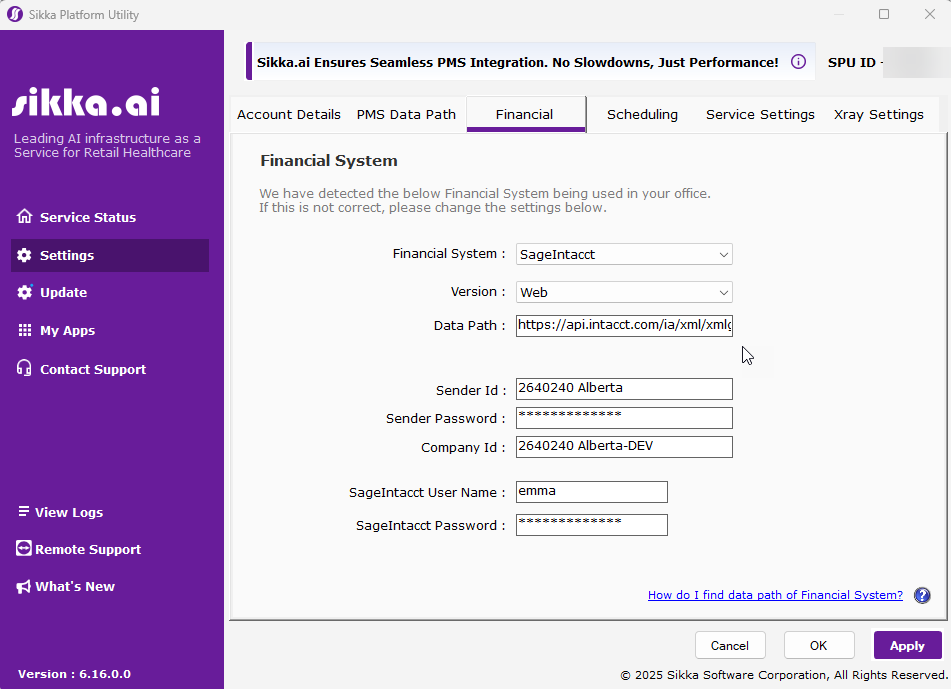Click the Version : 6.16.0.0 text
Viewport: 951px width, 689px height.
(74, 674)
